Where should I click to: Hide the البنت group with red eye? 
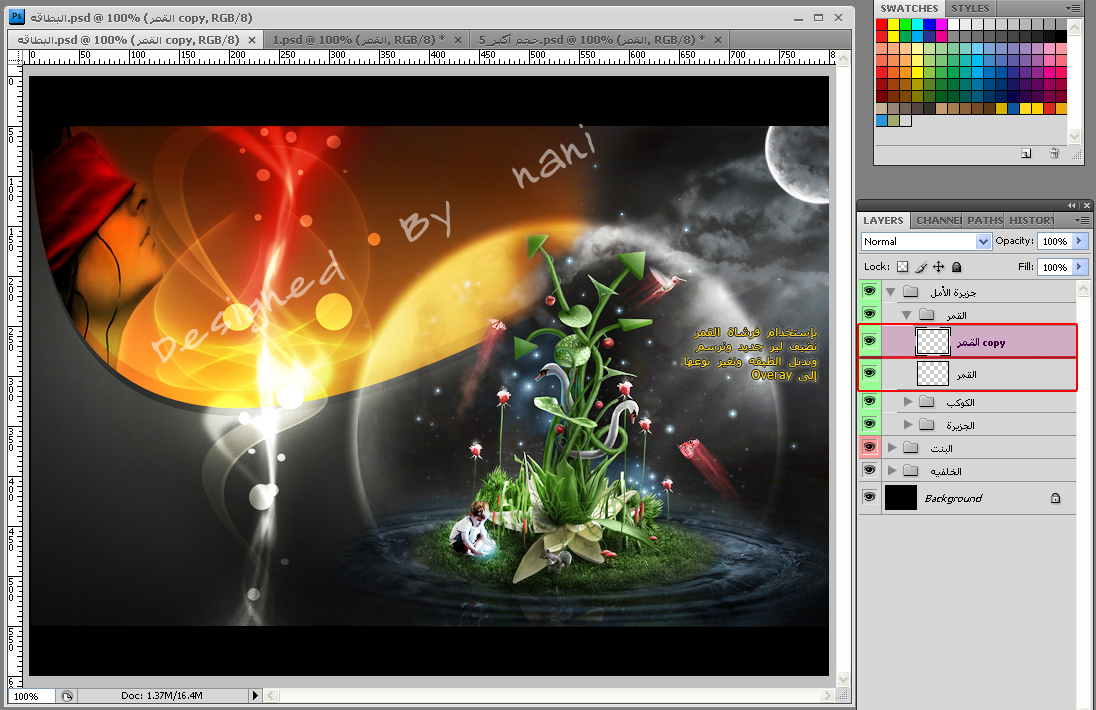870,447
